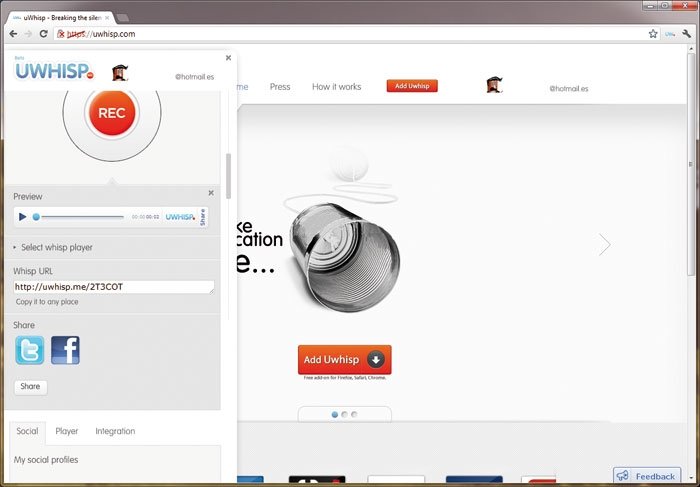Close the uWhisp browser tab
Screen dimensions: 700x487
(x=107, y=18)
